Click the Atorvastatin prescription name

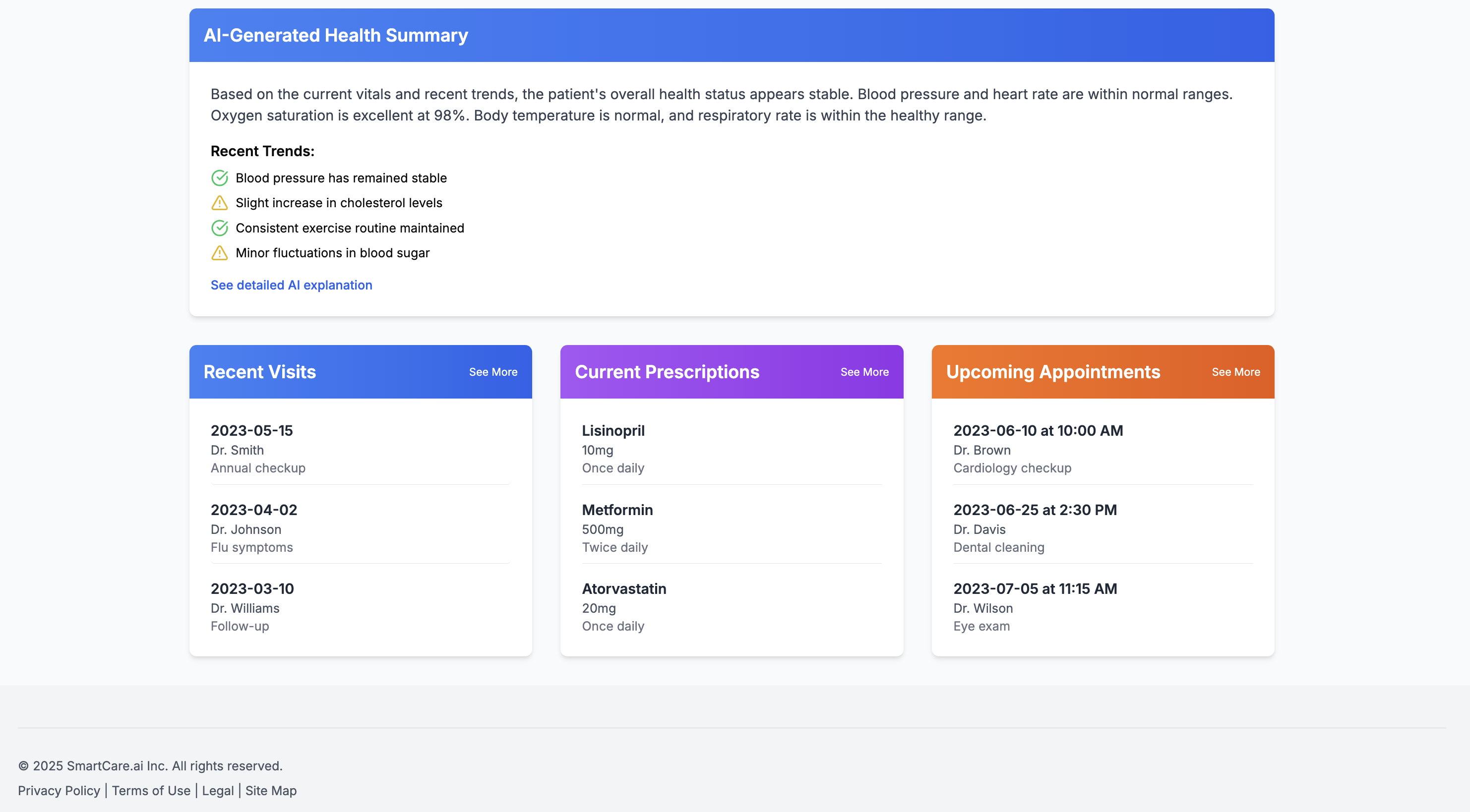[624, 588]
